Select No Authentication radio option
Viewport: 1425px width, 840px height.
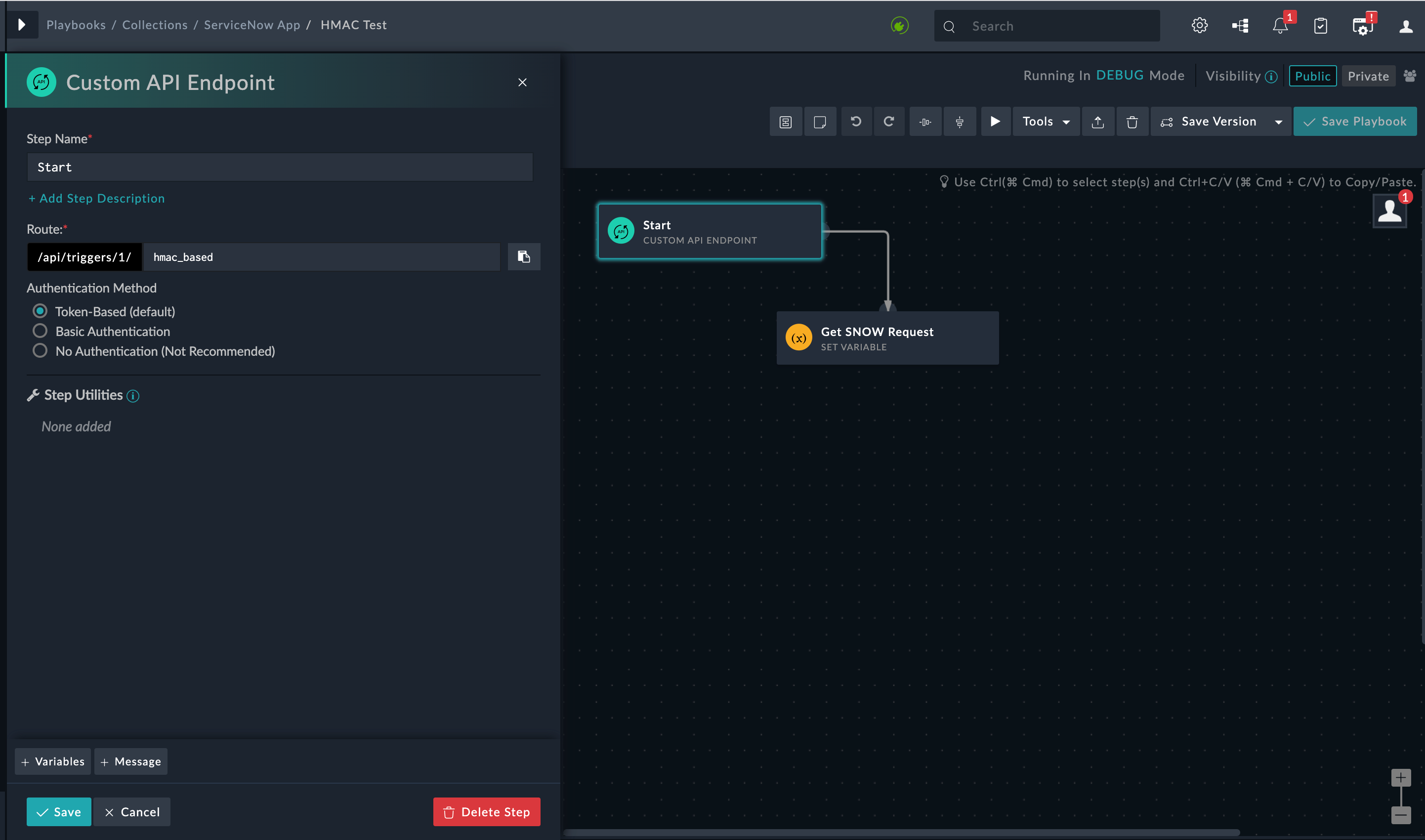pyautogui.click(x=40, y=351)
